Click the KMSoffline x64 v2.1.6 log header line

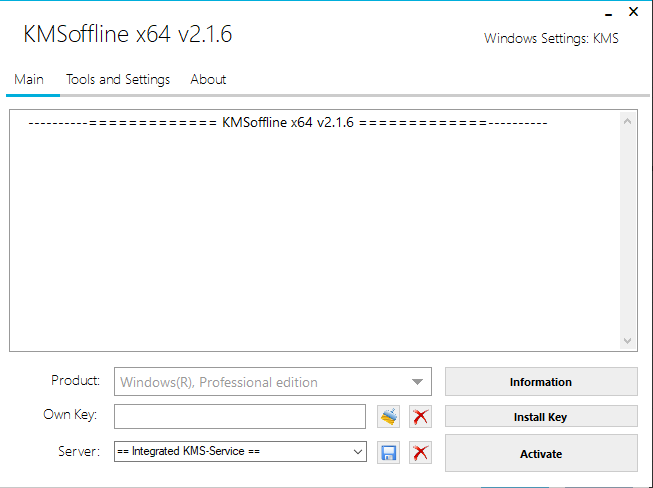point(288,122)
